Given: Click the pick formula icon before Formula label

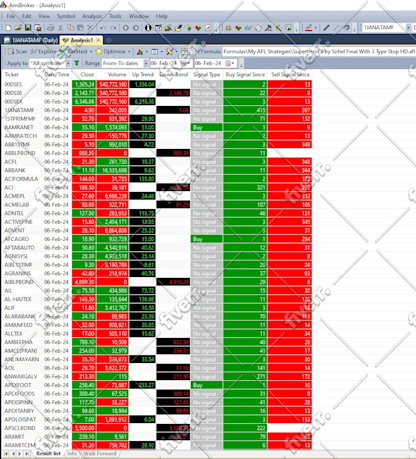Looking at the screenshot, I should [185, 52].
